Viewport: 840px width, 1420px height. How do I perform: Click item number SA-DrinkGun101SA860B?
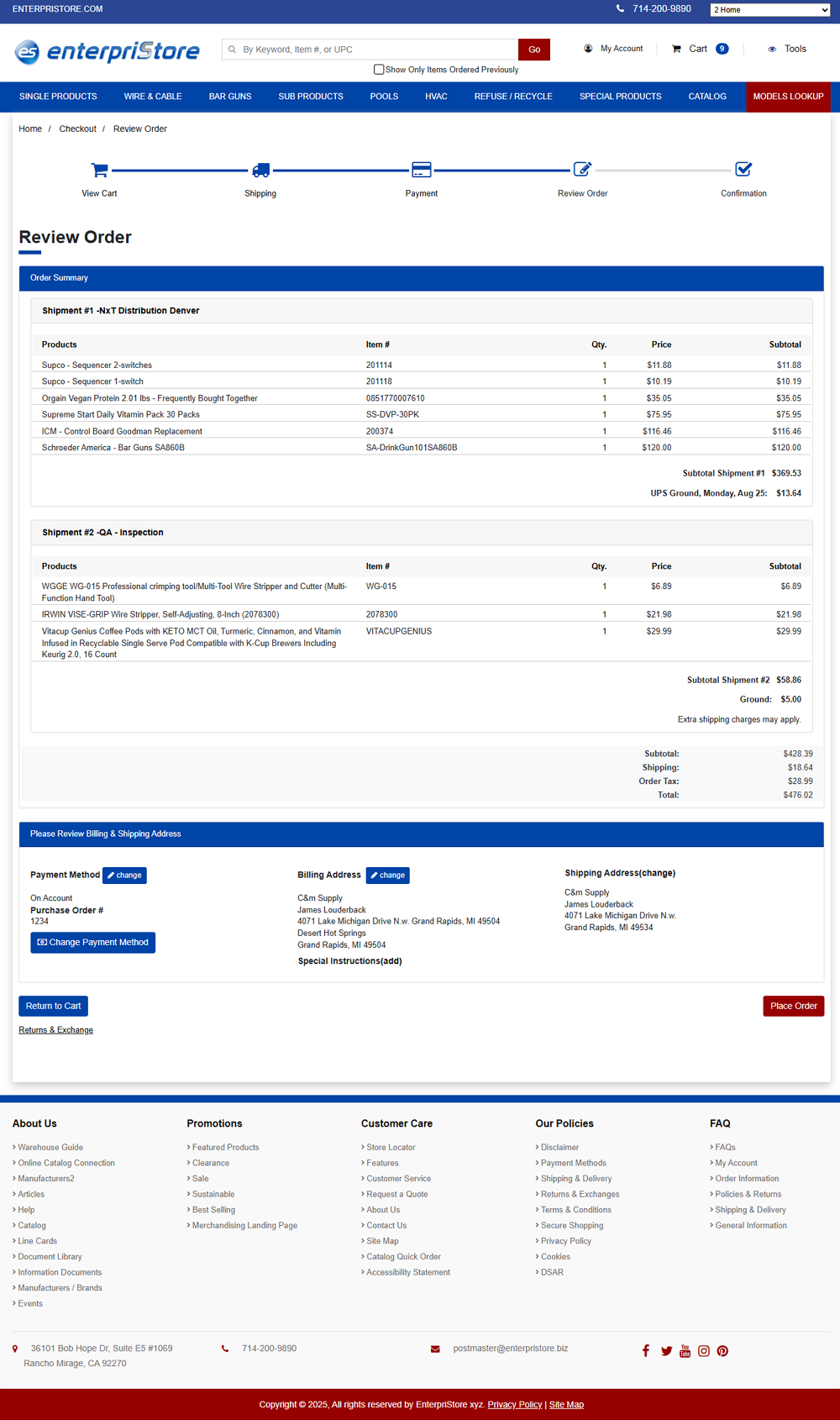(x=412, y=448)
